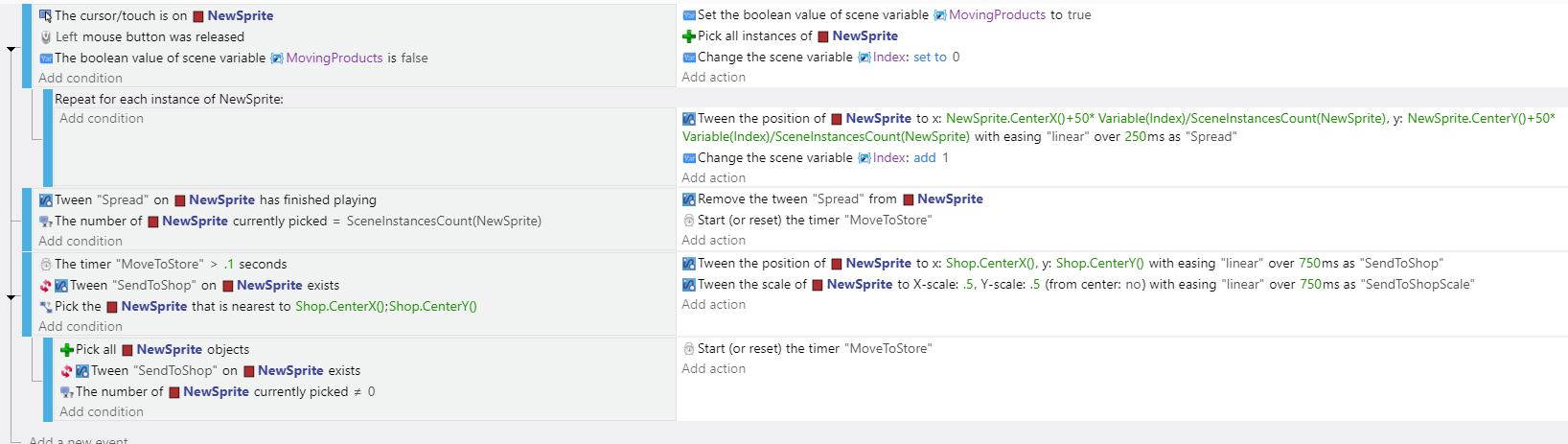Click the mouse icon of 'Left mouse button was released'
1568x444 pixels.
tap(45, 36)
